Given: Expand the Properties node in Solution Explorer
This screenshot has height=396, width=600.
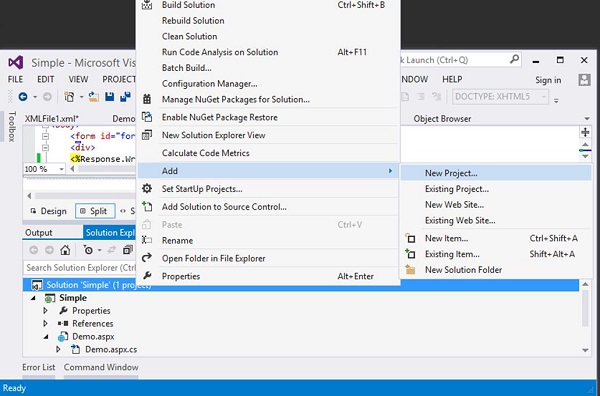Looking at the screenshot, I should [x=46, y=311].
